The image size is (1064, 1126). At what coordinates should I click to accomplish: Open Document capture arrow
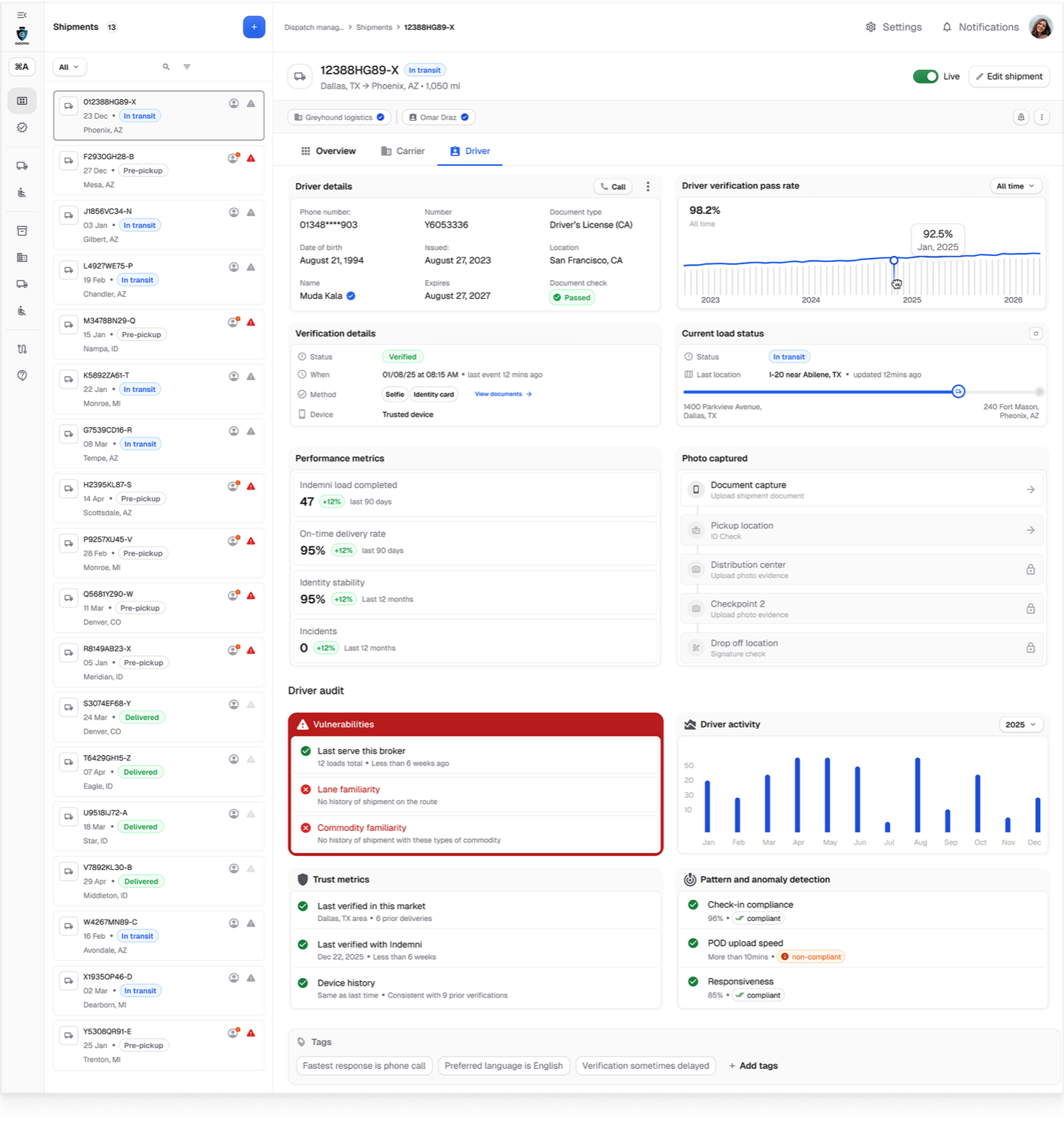1030,489
